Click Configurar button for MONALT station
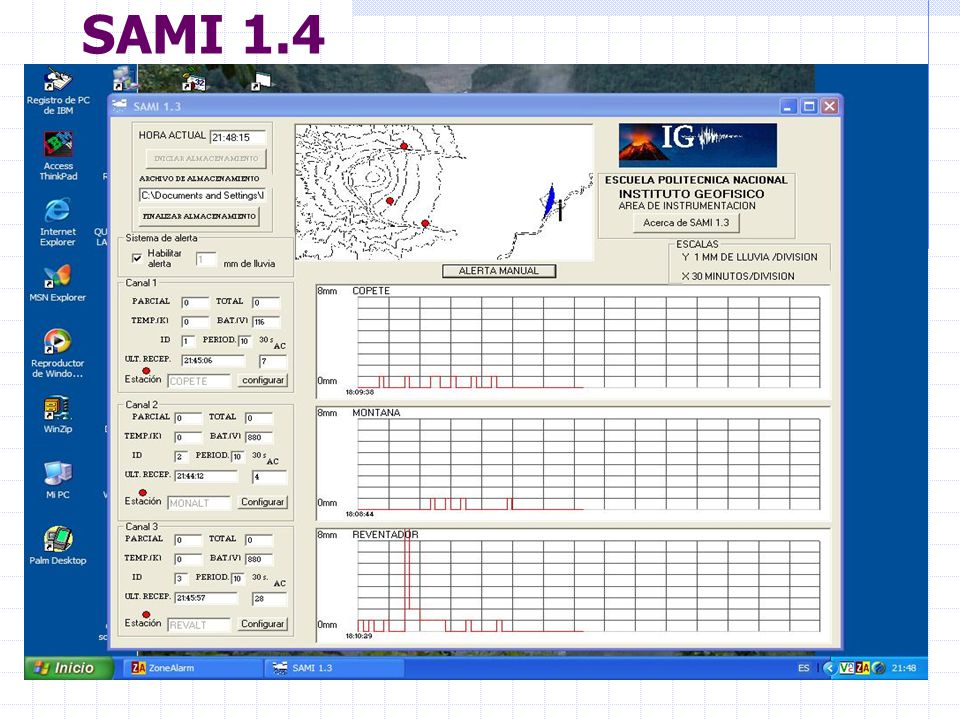960x720 pixels. pos(262,502)
